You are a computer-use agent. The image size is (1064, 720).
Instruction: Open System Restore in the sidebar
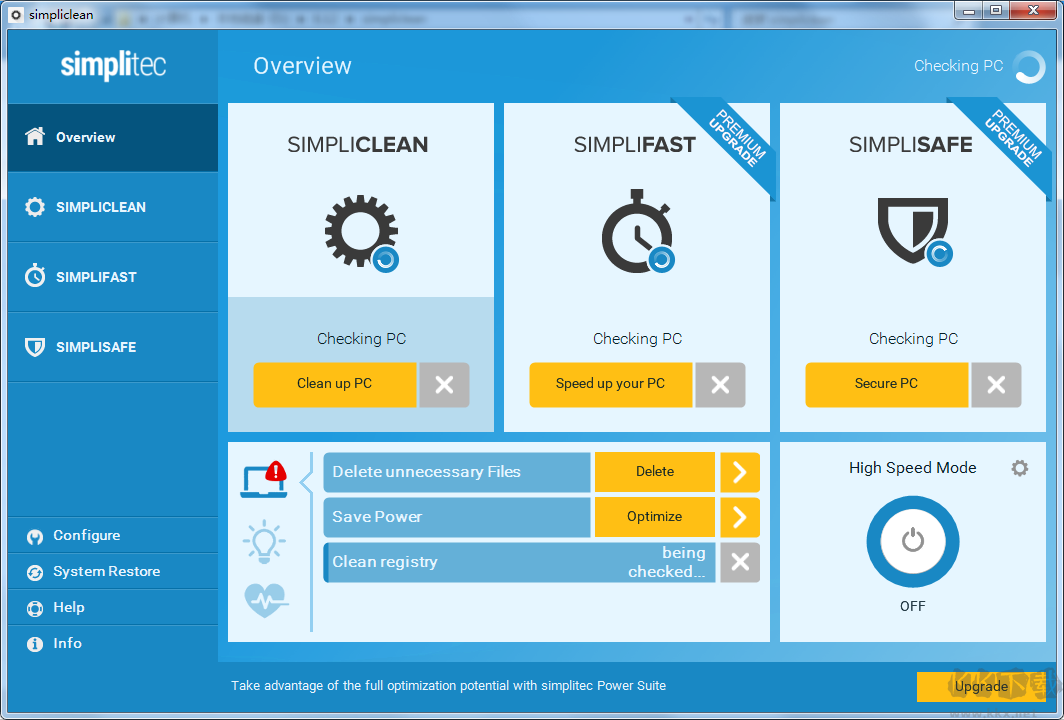[106, 571]
